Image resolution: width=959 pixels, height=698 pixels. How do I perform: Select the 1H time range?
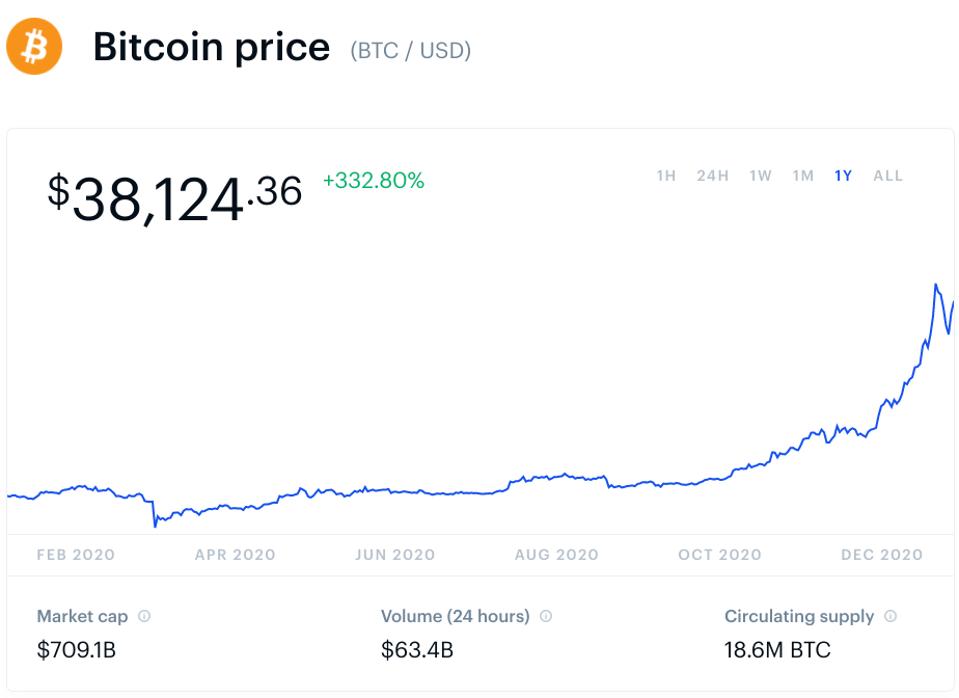666,176
